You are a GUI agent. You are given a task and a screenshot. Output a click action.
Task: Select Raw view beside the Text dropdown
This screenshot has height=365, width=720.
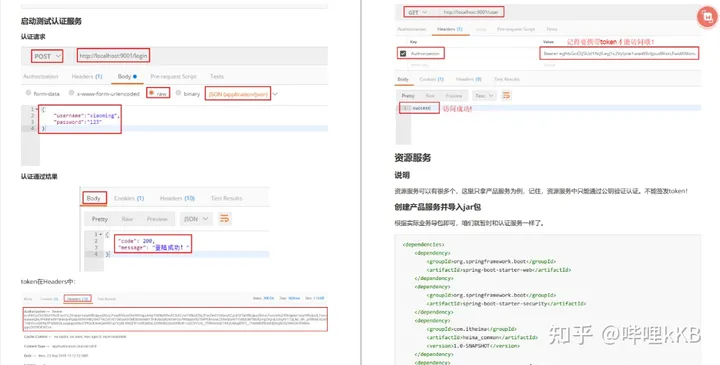[430, 95]
